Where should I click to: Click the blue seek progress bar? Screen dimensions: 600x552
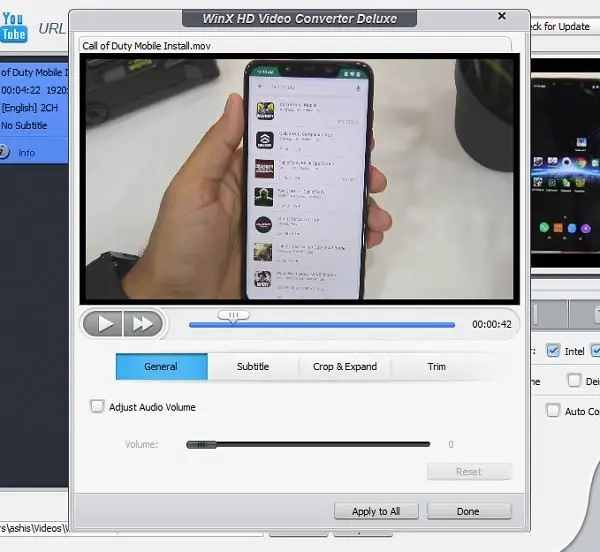(322, 325)
